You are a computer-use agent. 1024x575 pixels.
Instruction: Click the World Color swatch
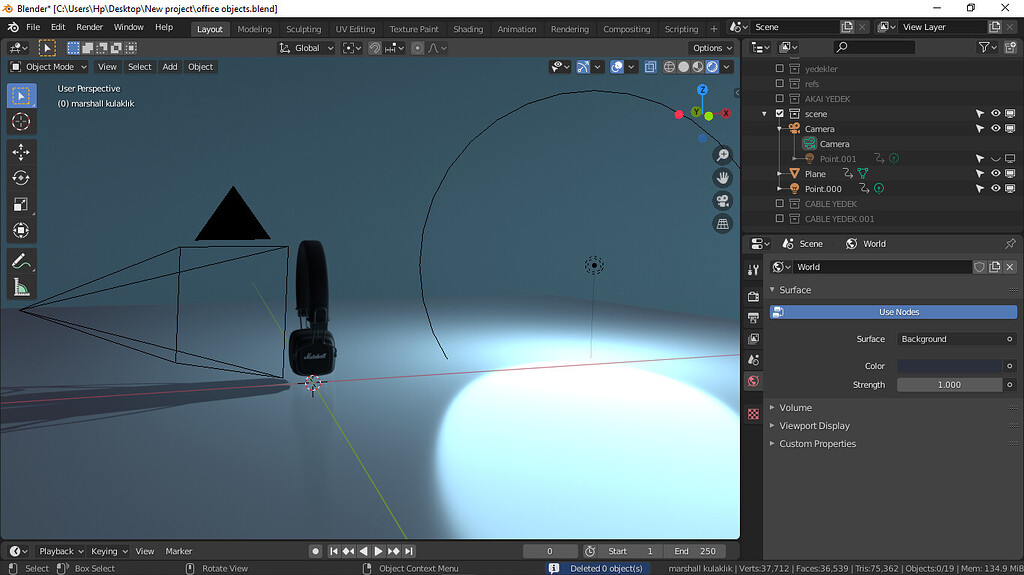949,366
